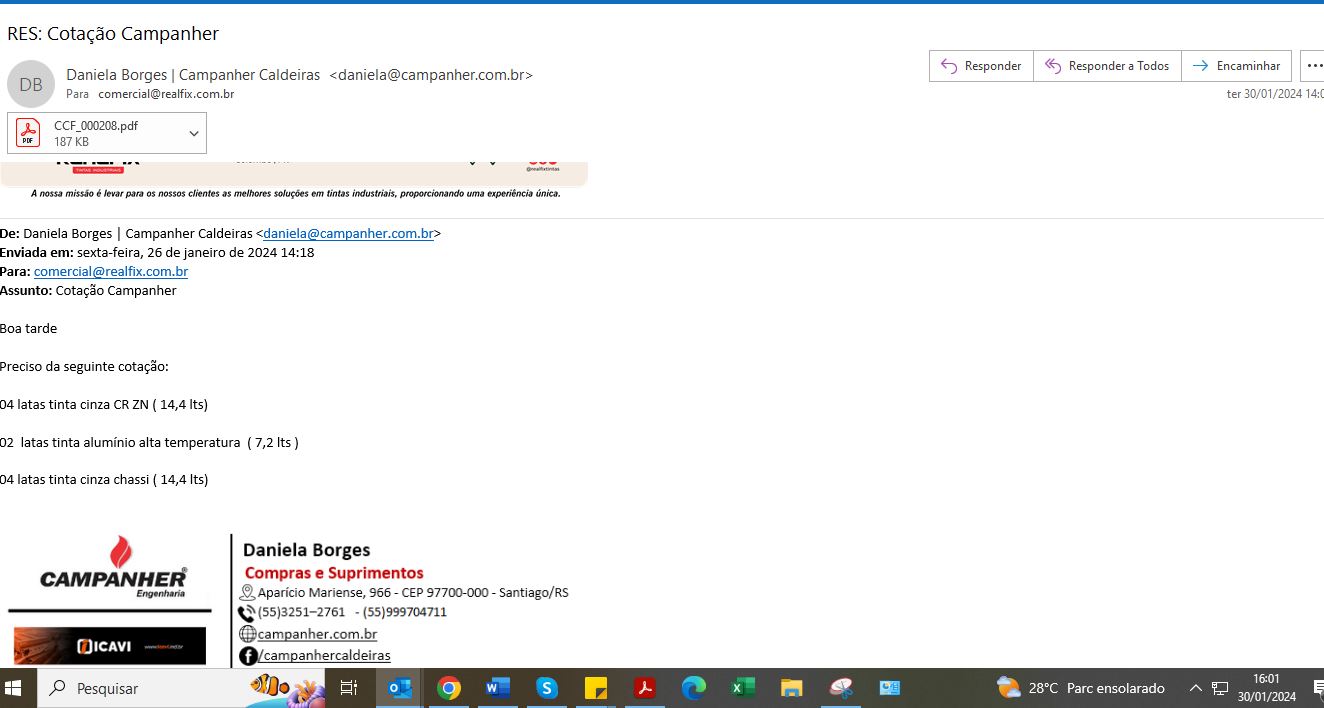Click Responder a Todos

pos(1107,66)
